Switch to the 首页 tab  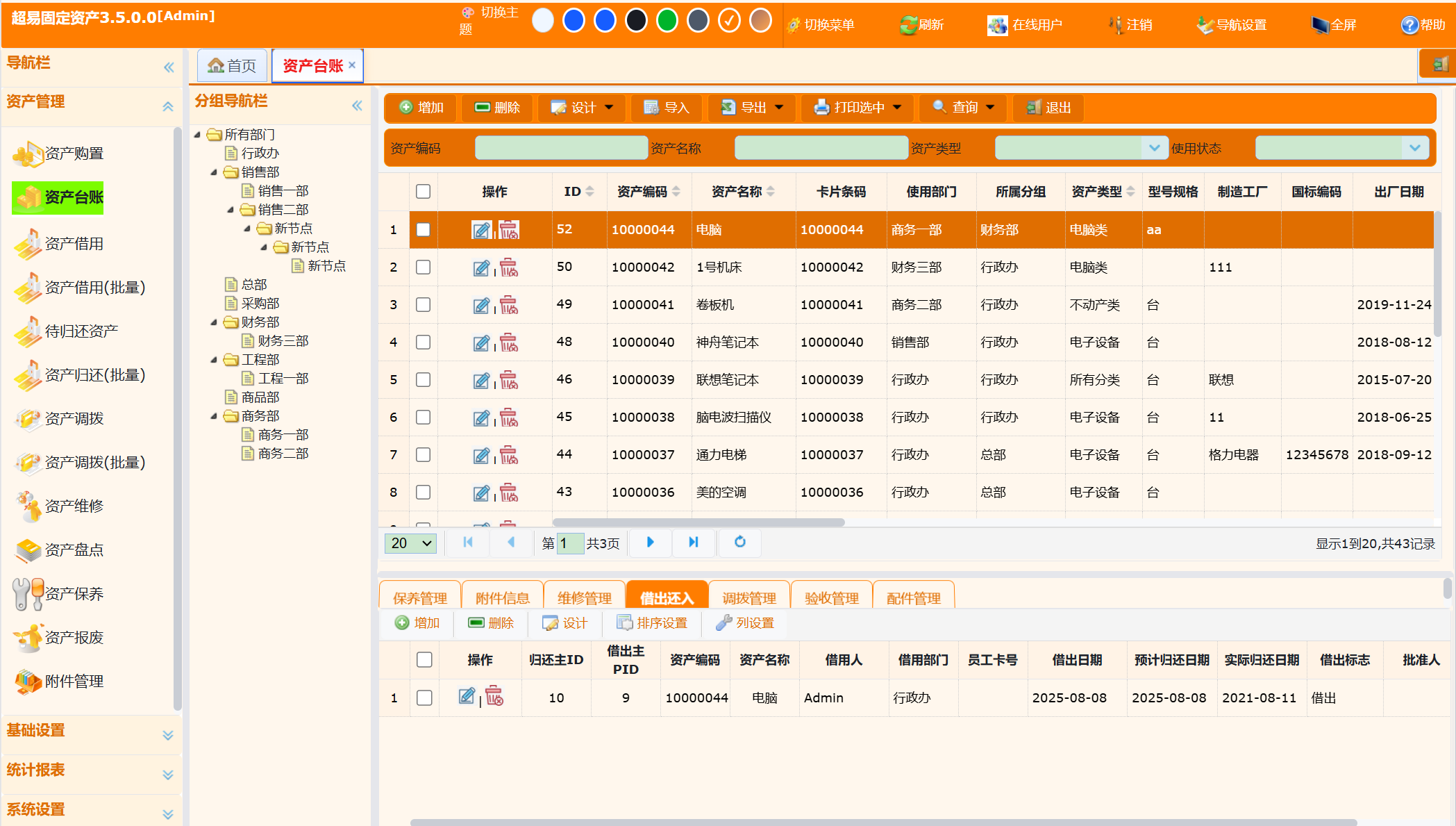[x=232, y=66]
